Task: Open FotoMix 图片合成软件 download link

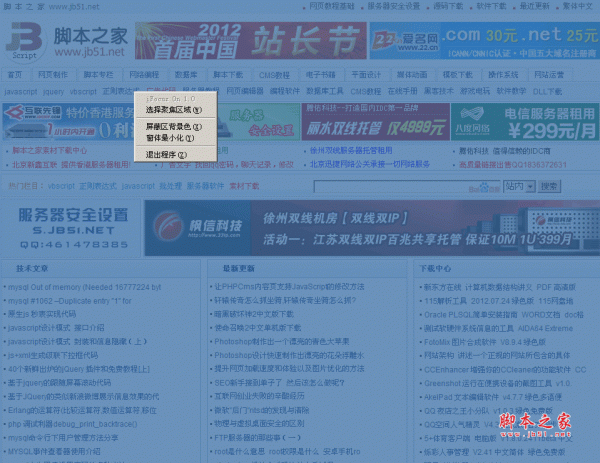Action: 485,342
